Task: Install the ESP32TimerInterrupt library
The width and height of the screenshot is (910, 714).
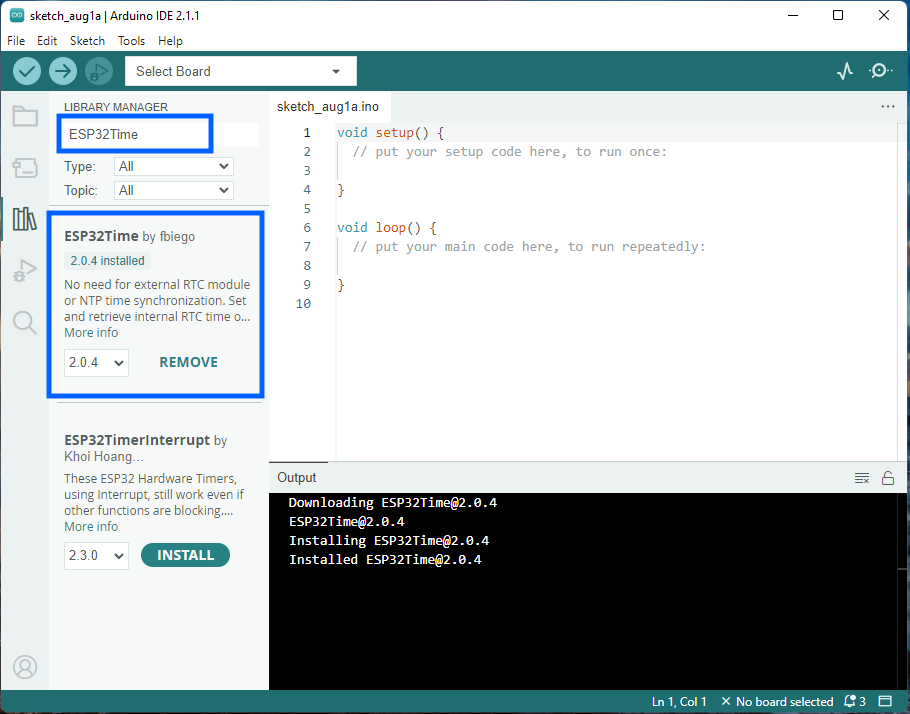Action: pyautogui.click(x=185, y=555)
